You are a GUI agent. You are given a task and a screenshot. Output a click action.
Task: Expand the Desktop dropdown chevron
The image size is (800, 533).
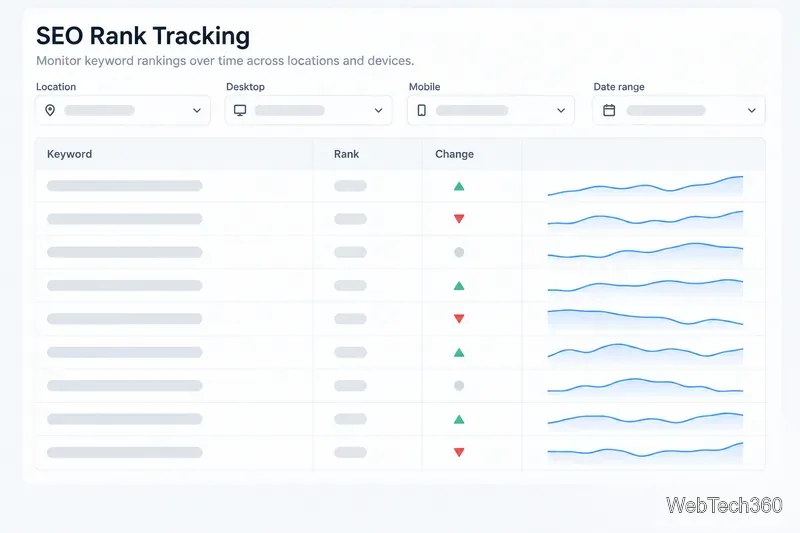(x=379, y=110)
